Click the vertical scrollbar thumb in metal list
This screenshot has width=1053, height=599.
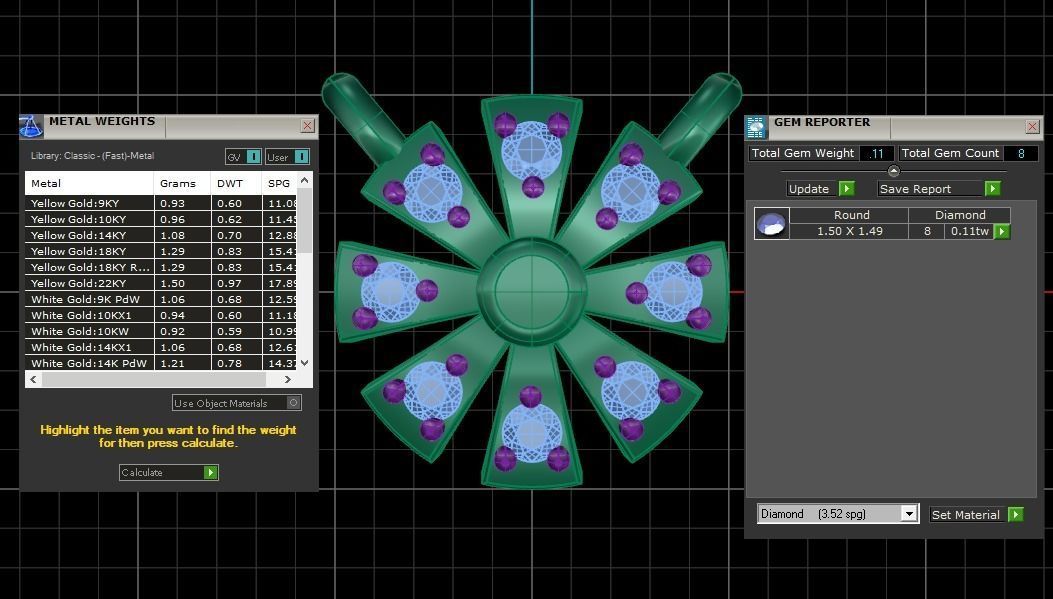pos(304,220)
